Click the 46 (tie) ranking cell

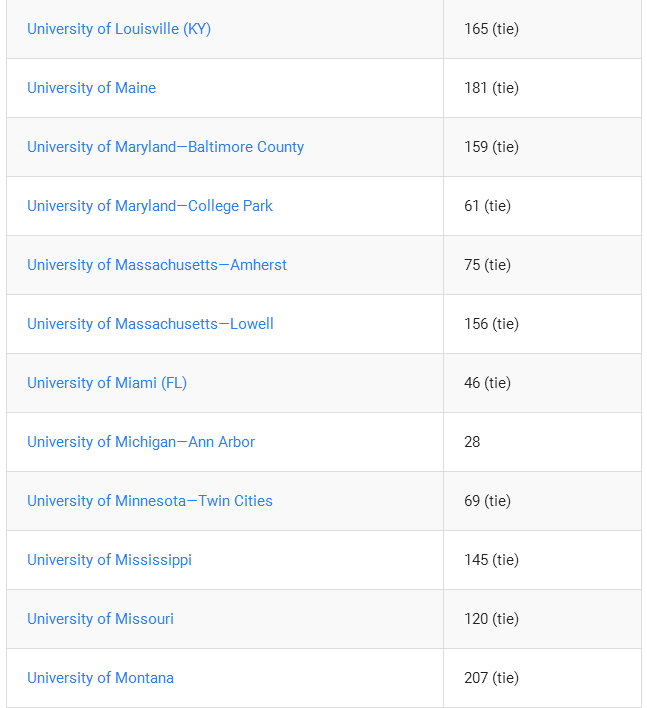(542, 383)
